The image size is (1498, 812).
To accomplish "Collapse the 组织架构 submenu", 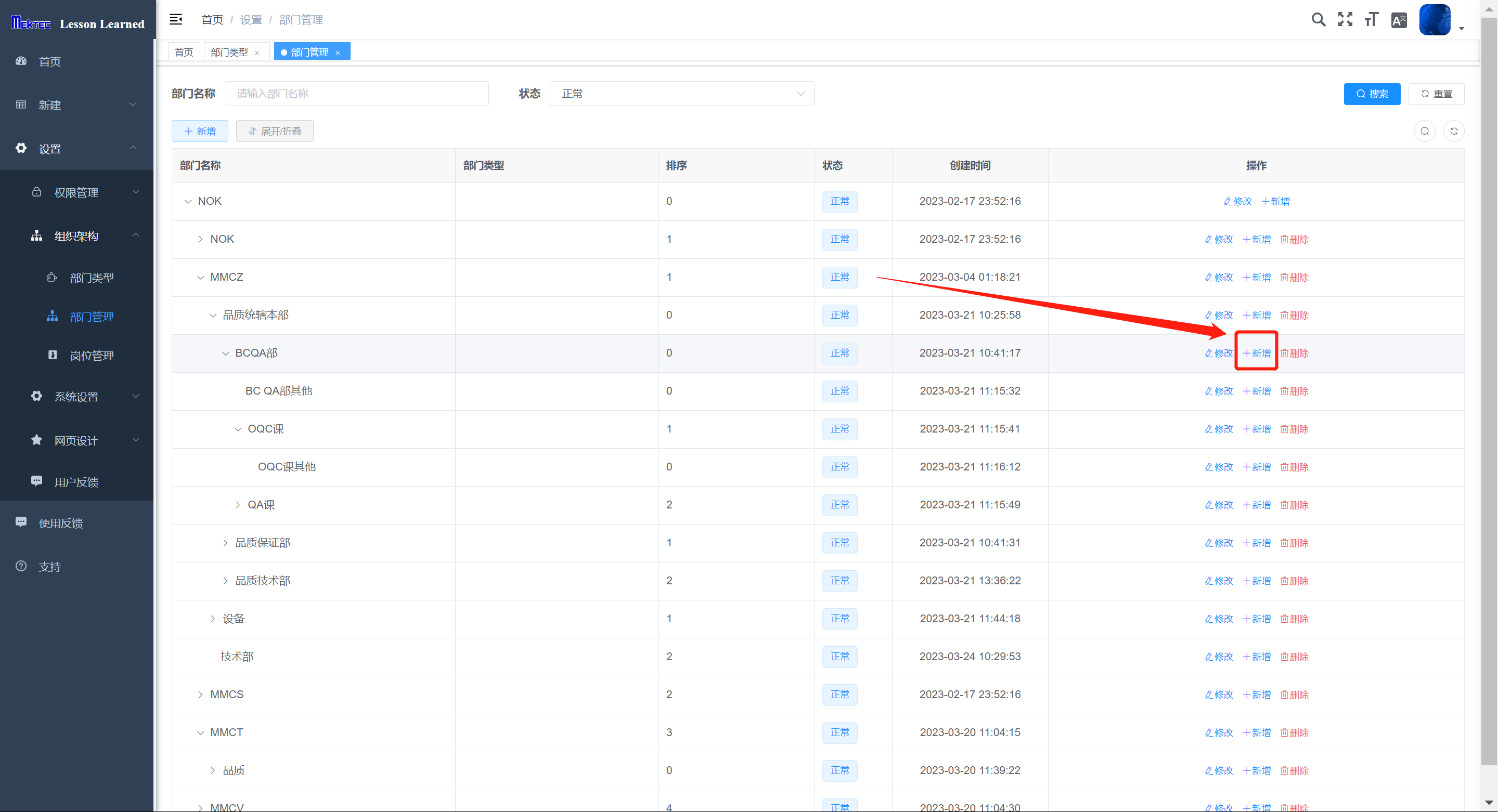I will click(x=77, y=235).
